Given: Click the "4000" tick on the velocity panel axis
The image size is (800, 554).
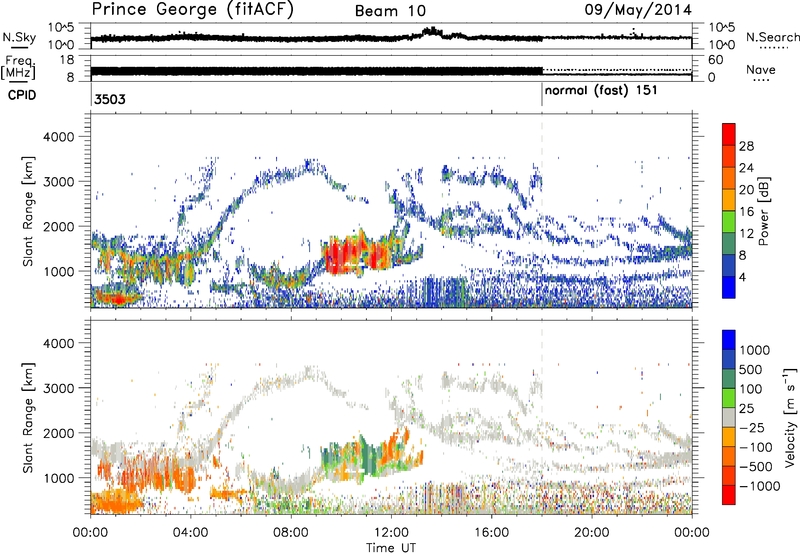Looking at the screenshot, I should pyautogui.click(x=58, y=343).
